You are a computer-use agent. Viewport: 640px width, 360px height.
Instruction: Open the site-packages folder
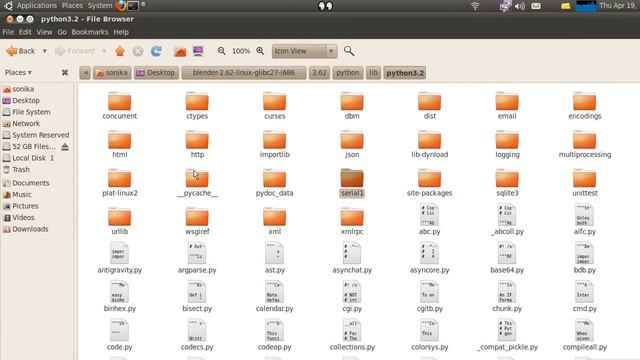pyautogui.click(x=429, y=183)
